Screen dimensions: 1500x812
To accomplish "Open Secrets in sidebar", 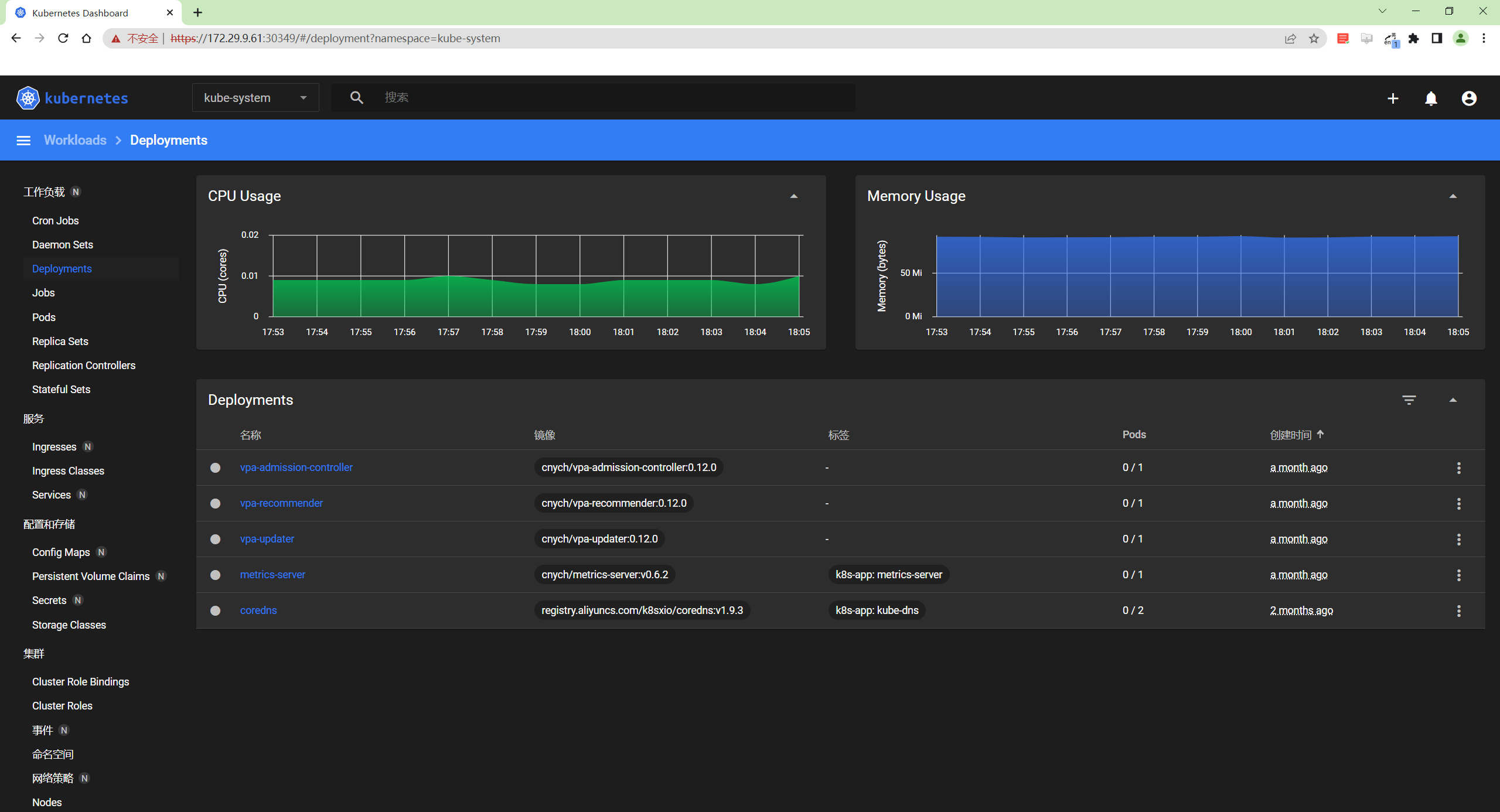I will tap(49, 601).
